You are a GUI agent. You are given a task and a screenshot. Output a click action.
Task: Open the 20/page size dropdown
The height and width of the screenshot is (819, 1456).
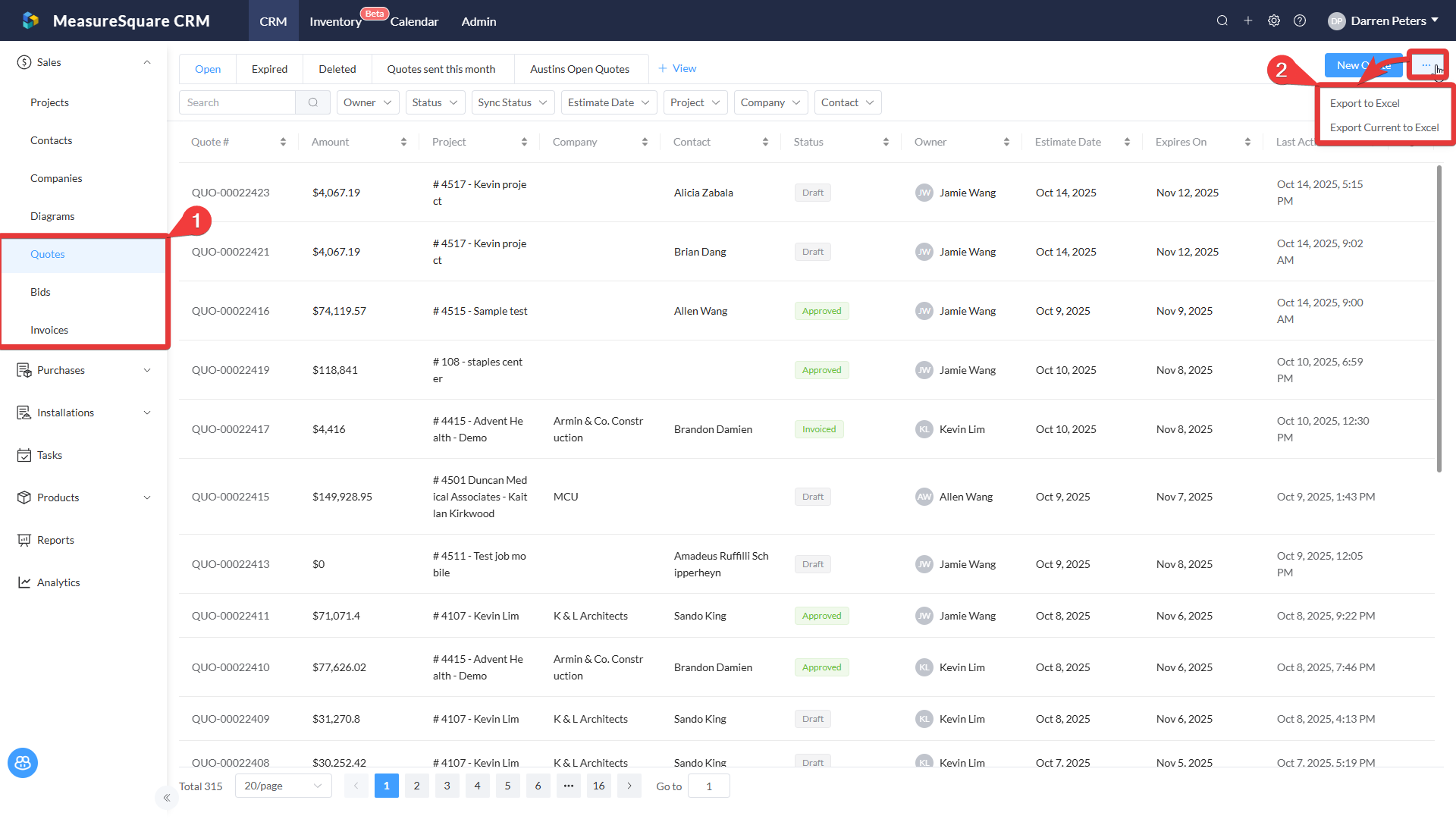pyautogui.click(x=283, y=786)
